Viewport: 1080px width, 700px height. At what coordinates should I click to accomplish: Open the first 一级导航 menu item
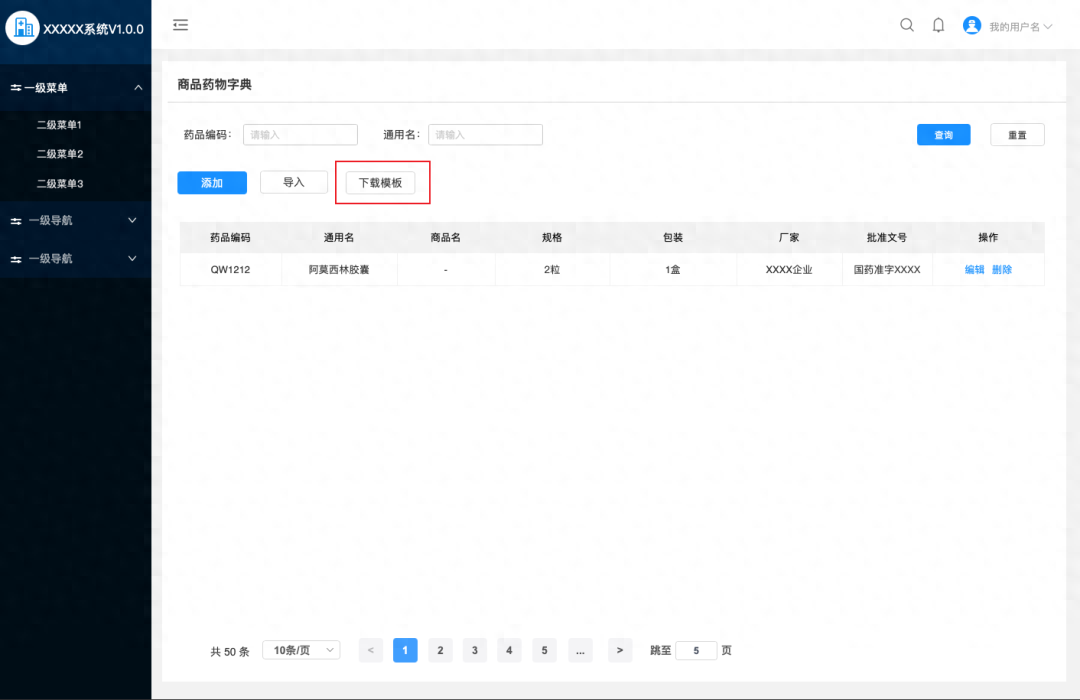pyautogui.click(x=76, y=220)
